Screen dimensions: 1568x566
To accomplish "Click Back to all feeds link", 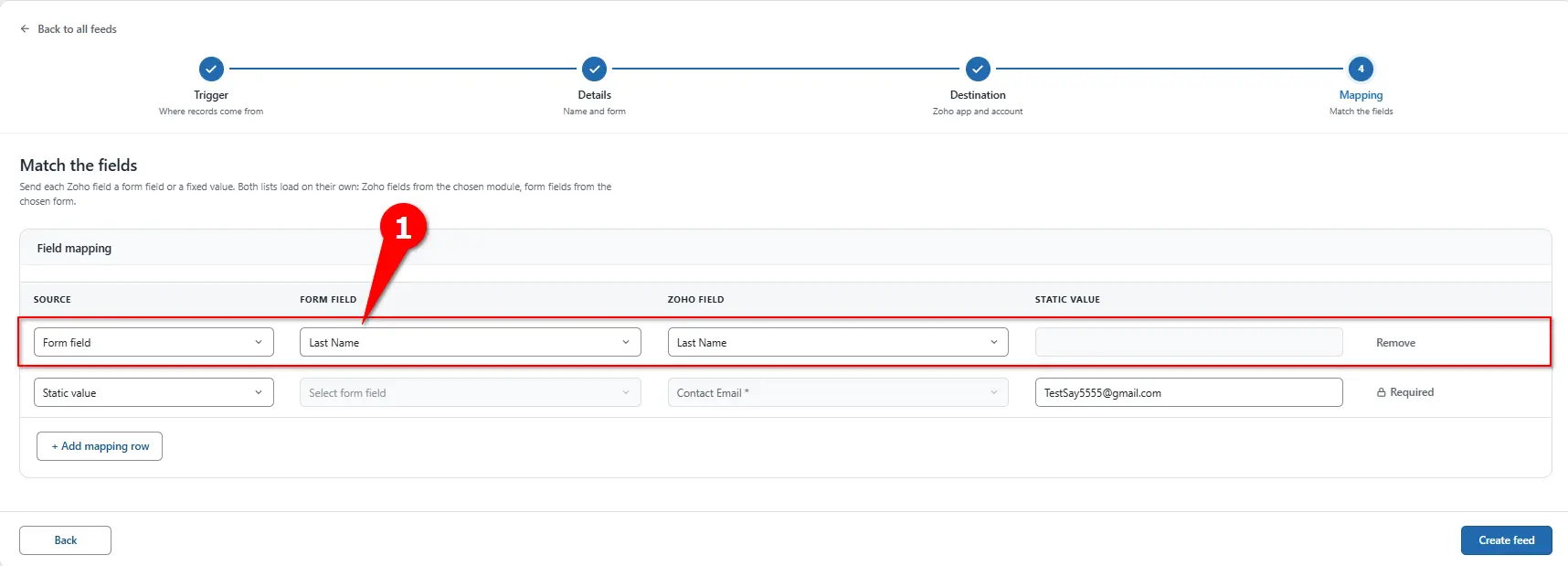I will point(77,29).
